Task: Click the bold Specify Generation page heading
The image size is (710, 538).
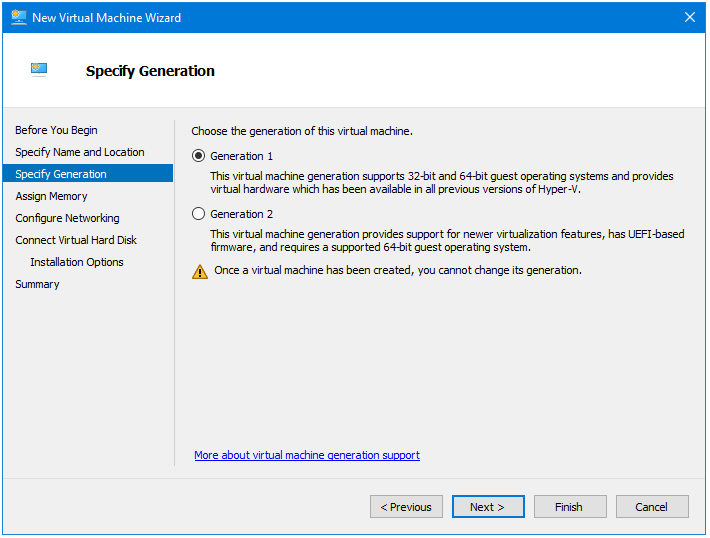Action: click(150, 71)
